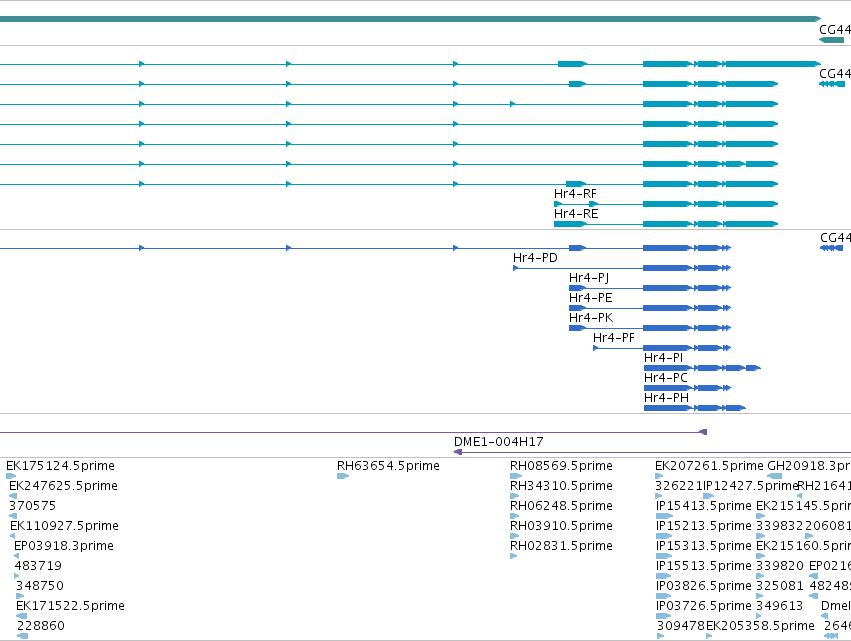Select the Hr4-RE transcript label

[x=576, y=214]
